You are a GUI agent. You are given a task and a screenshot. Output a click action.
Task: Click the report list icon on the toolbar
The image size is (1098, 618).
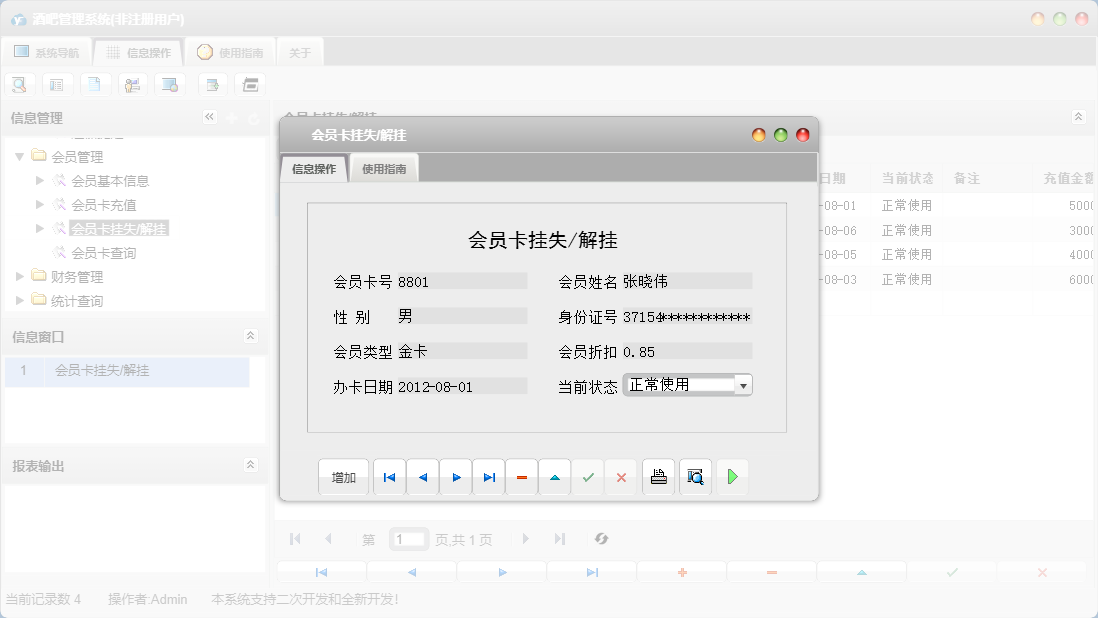coord(57,84)
